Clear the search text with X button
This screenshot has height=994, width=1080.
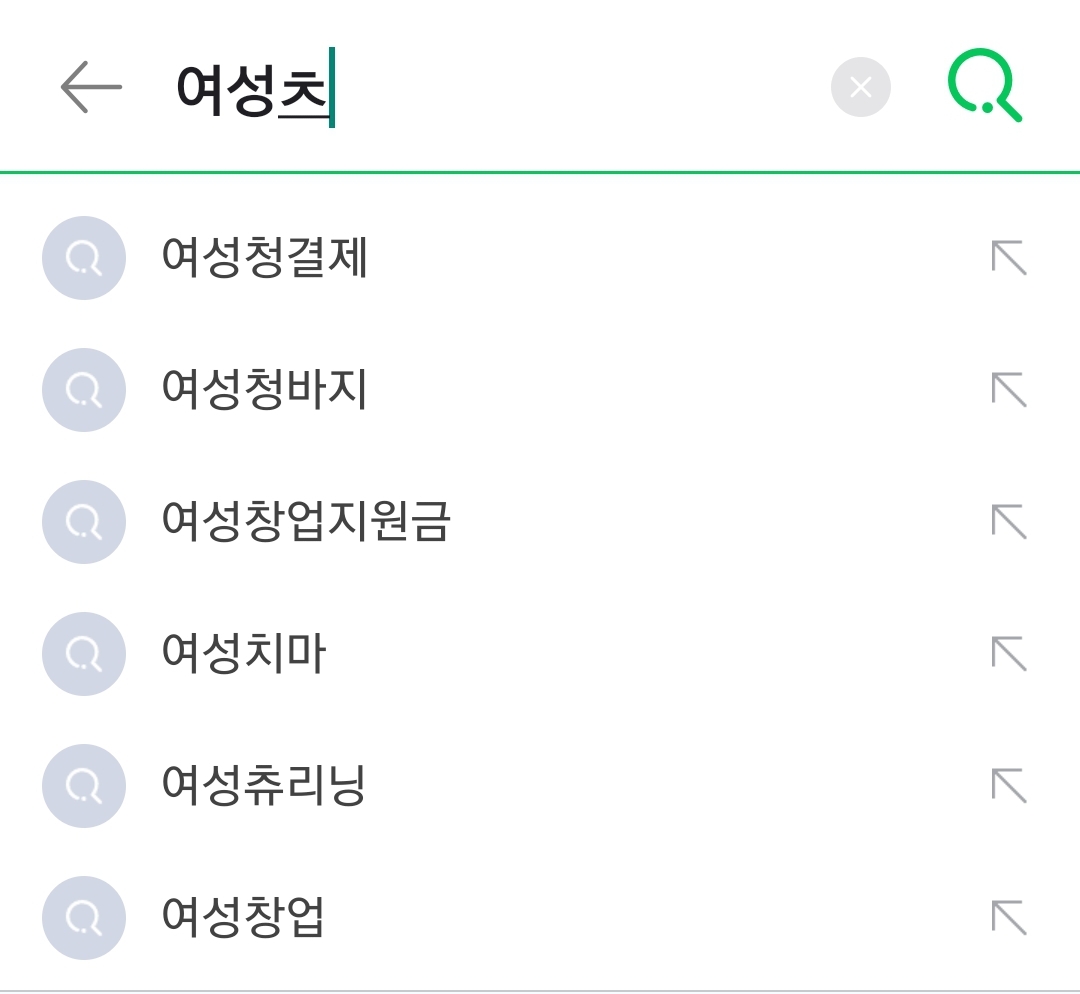tap(860, 88)
